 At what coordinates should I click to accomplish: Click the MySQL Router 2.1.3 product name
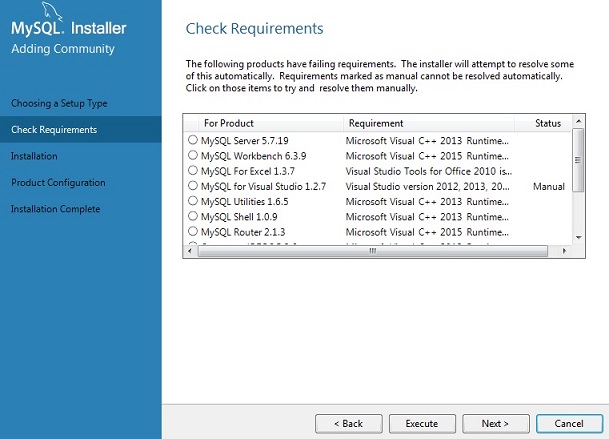tap(243, 232)
